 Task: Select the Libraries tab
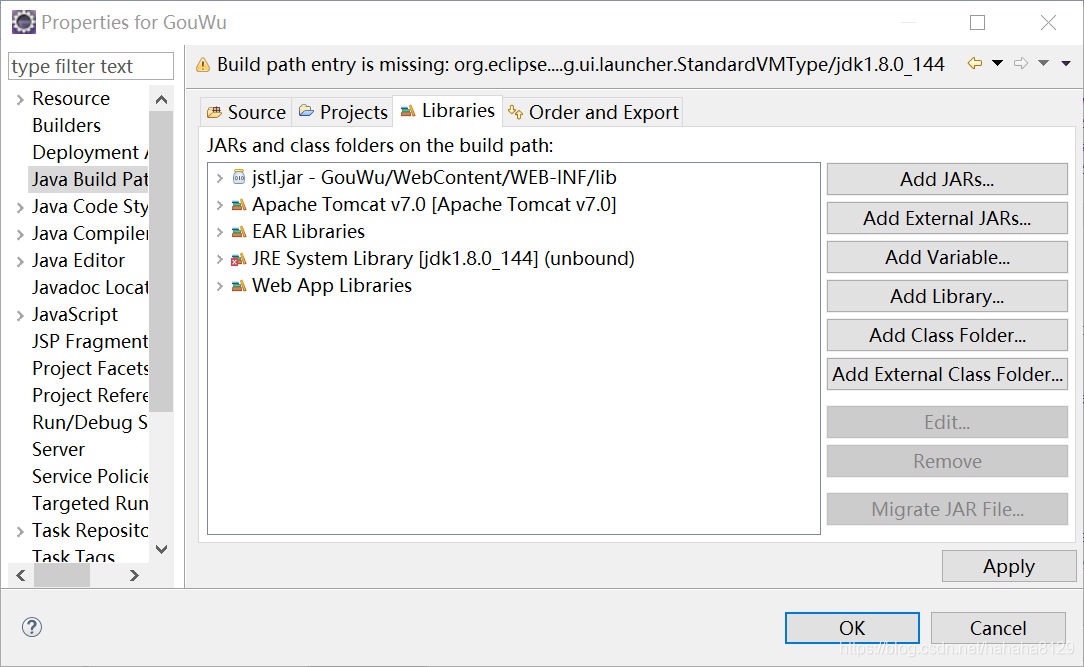447,111
